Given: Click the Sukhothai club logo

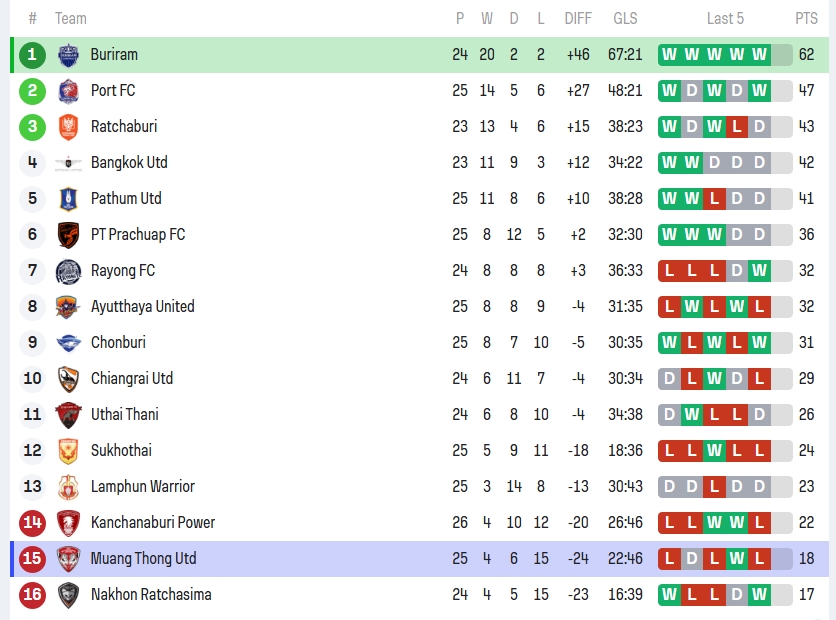Looking at the screenshot, I should (68, 451).
